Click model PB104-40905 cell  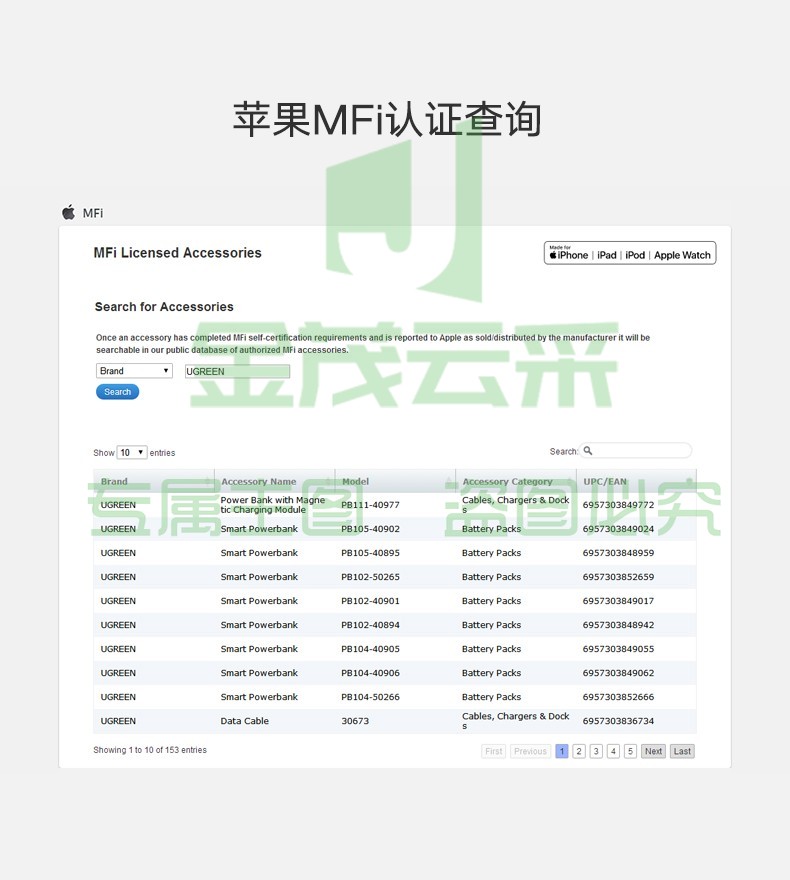tap(370, 649)
